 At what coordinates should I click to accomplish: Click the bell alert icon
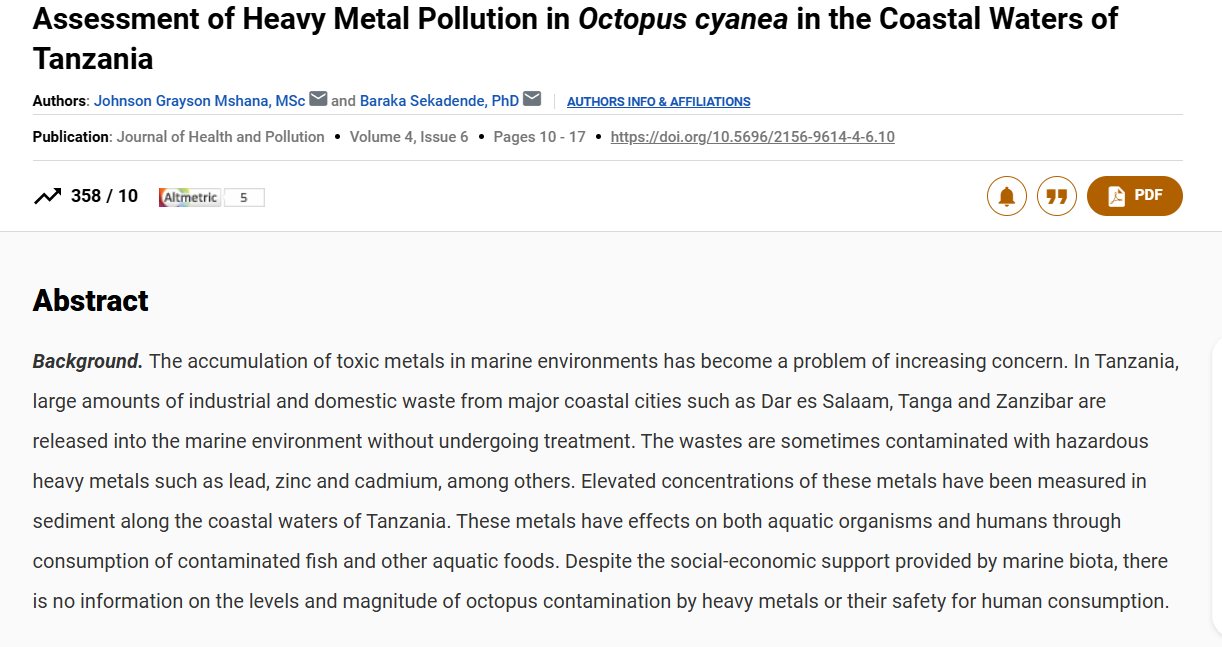(x=1006, y=196)
